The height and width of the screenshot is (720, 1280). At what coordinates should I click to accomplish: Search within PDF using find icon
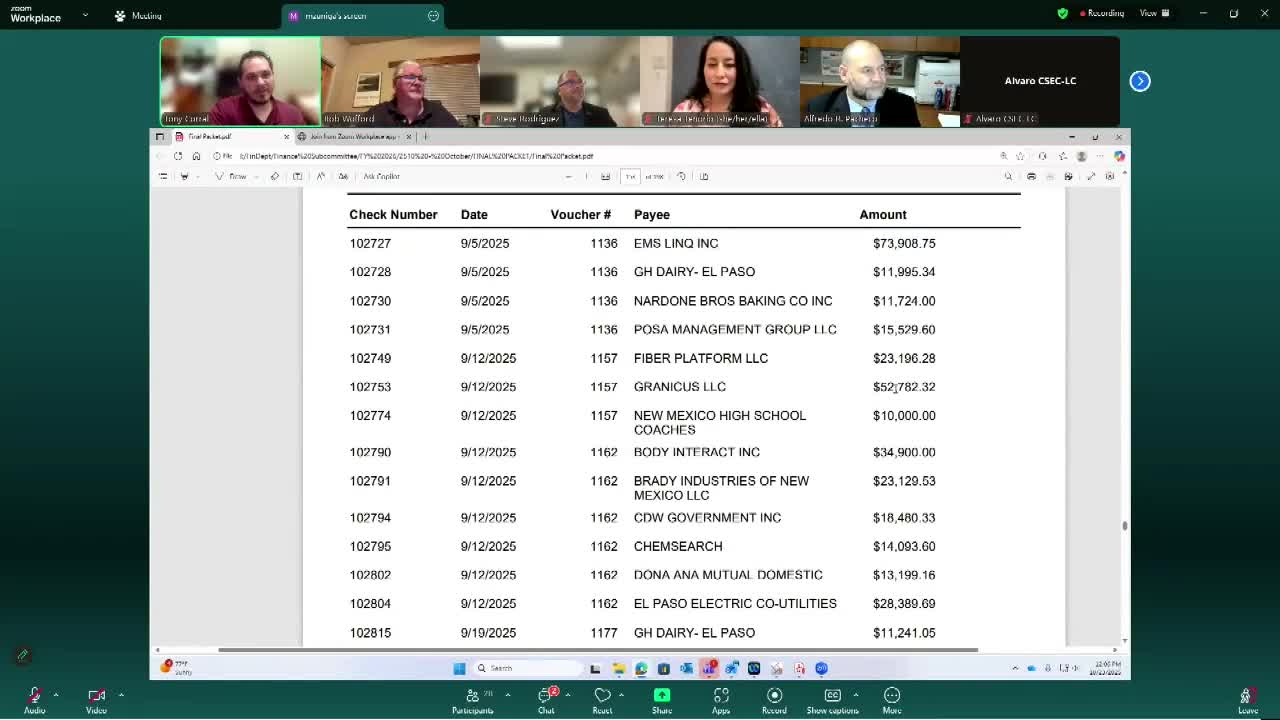coord(1008,176)
